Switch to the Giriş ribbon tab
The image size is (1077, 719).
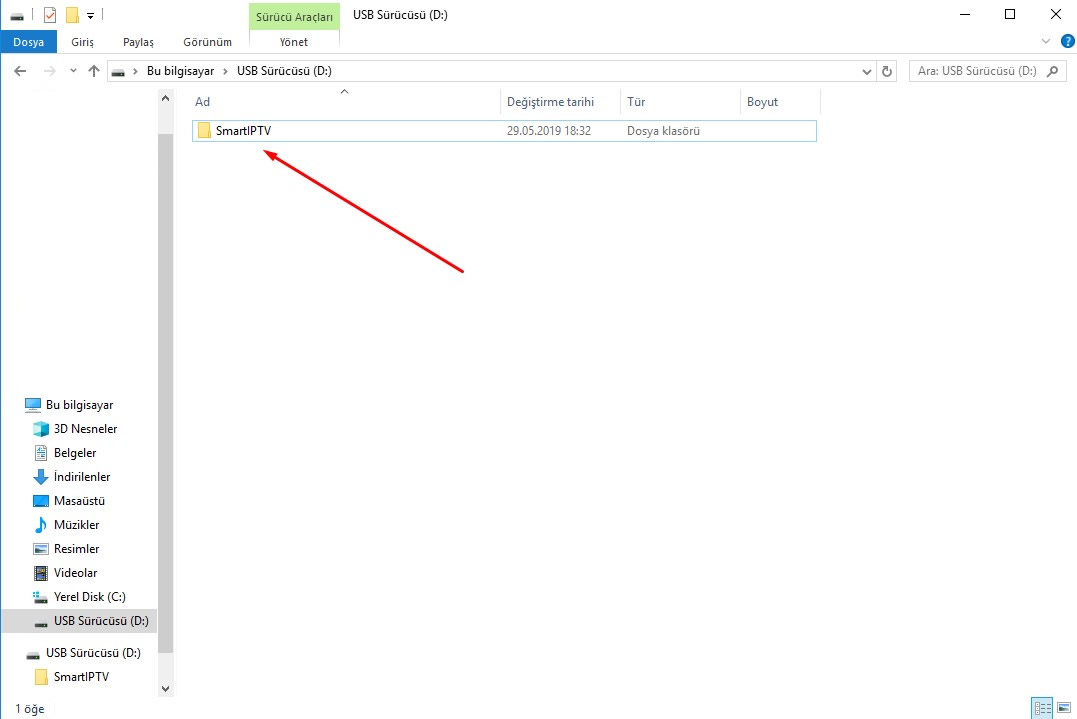click(x=82, y=42)
